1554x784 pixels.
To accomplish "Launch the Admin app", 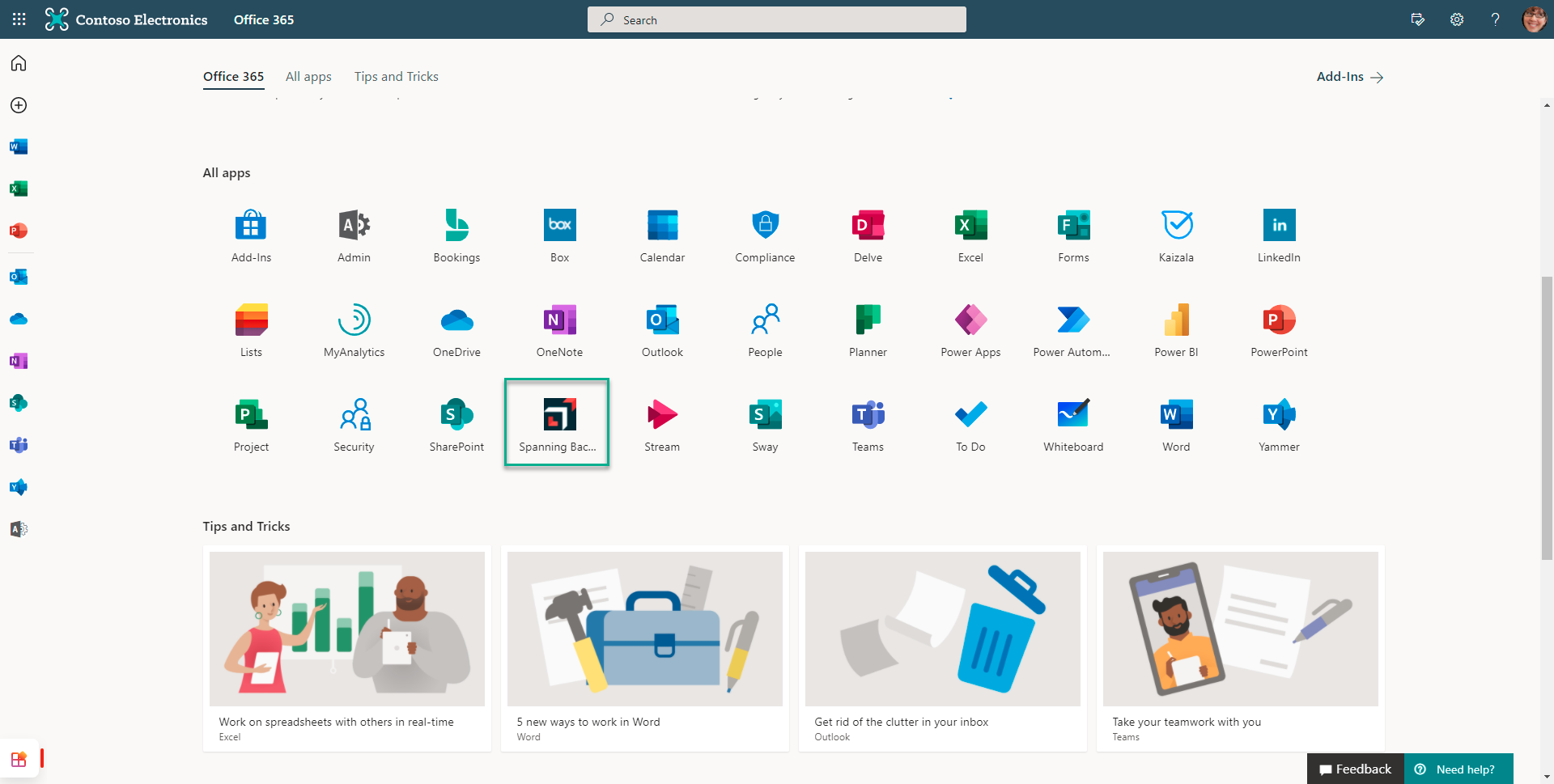I will pos(354,235).
